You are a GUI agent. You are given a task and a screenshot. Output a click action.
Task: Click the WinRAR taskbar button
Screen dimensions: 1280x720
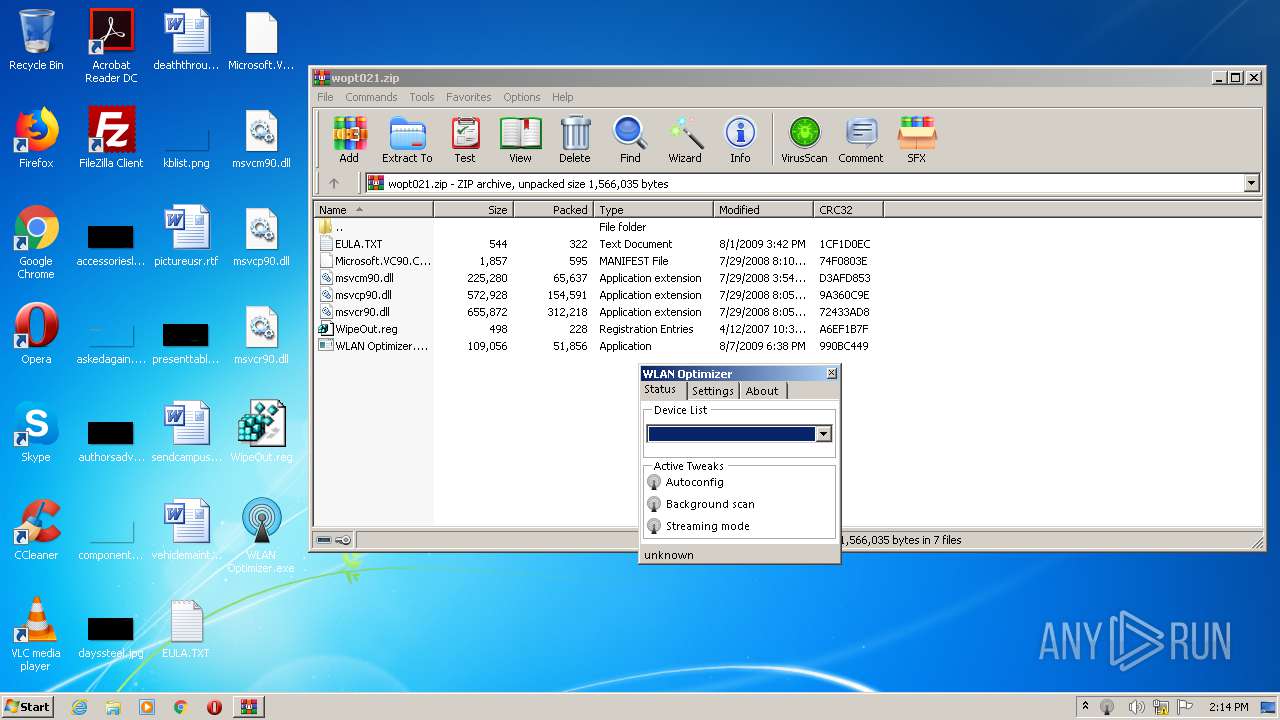pyautogui.click(x=248, y=707)
